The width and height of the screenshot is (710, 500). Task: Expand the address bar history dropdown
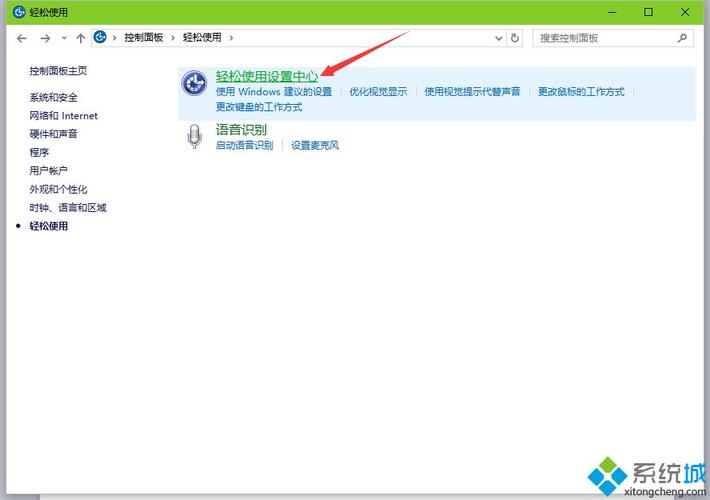pyautogui.click(x=499, y=38)
